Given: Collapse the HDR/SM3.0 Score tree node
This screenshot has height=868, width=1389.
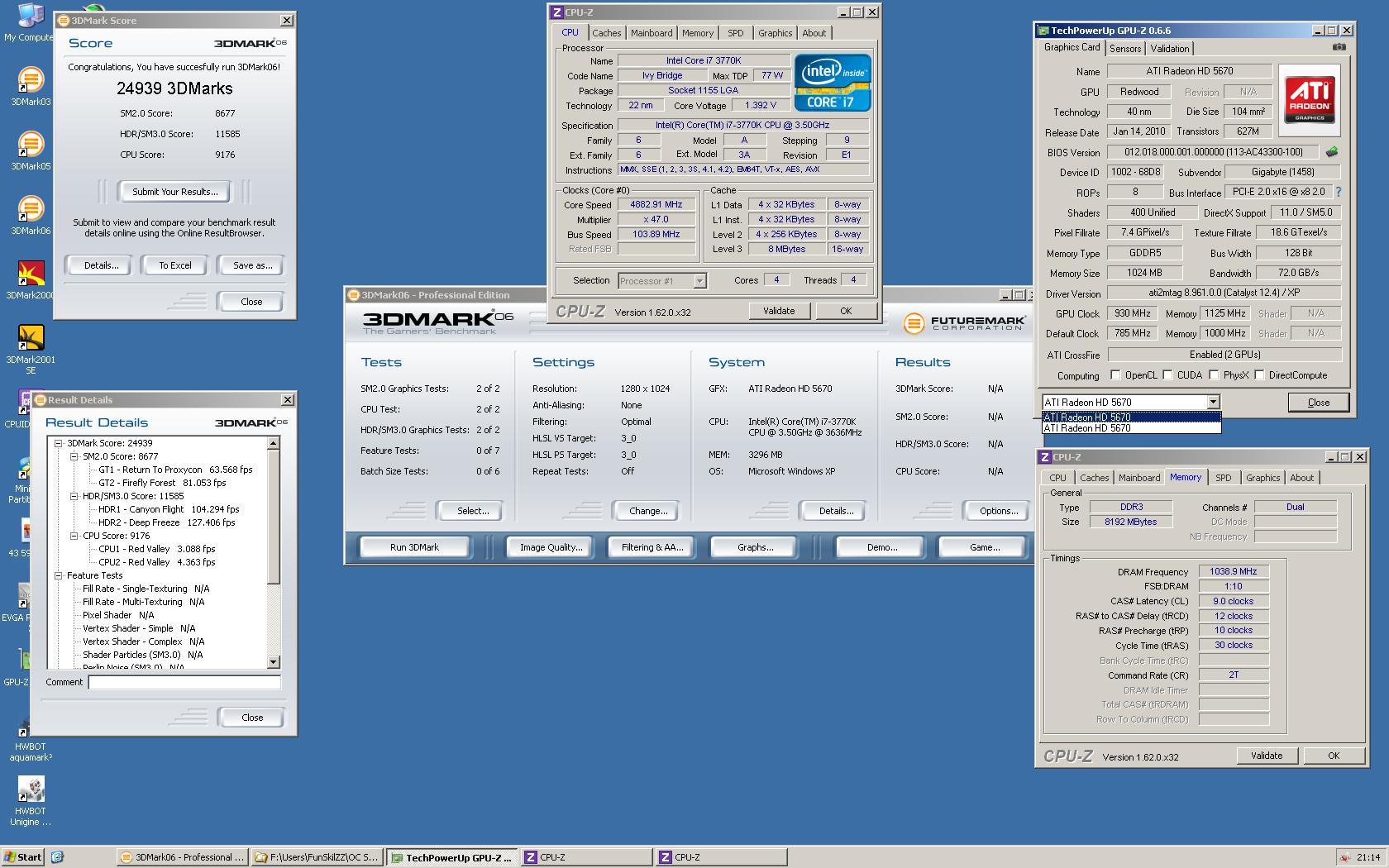Looking at the screenshot, I should click(74, 496).
